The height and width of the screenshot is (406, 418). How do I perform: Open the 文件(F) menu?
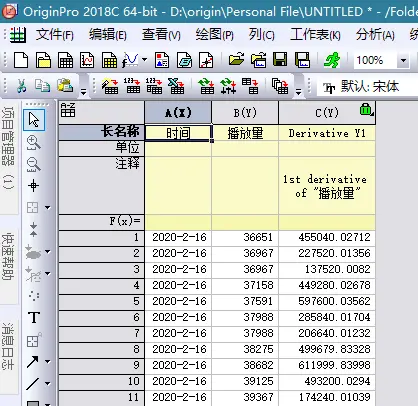55,34
